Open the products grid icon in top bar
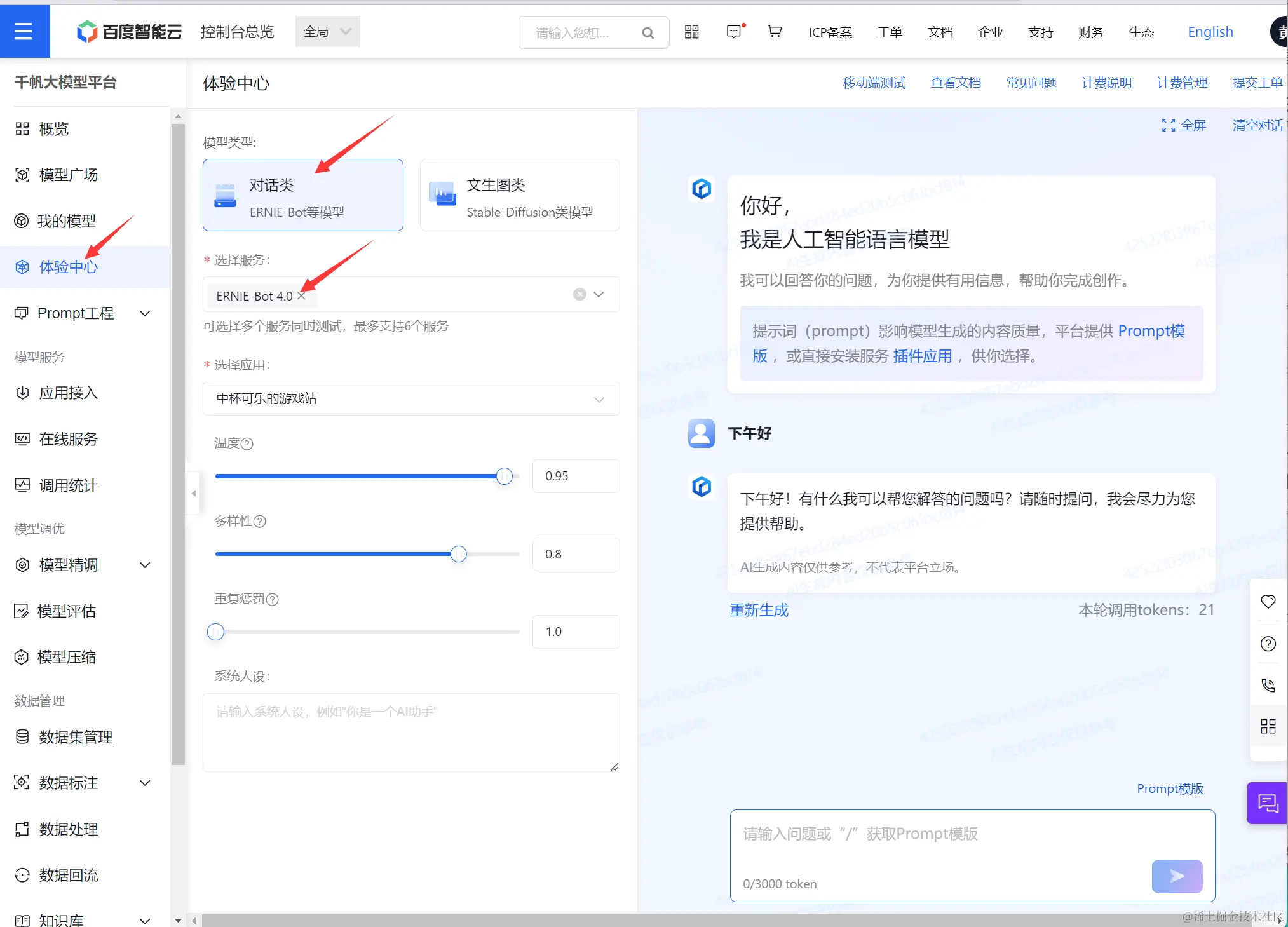 pyautogui.click(x=692, y=31)
